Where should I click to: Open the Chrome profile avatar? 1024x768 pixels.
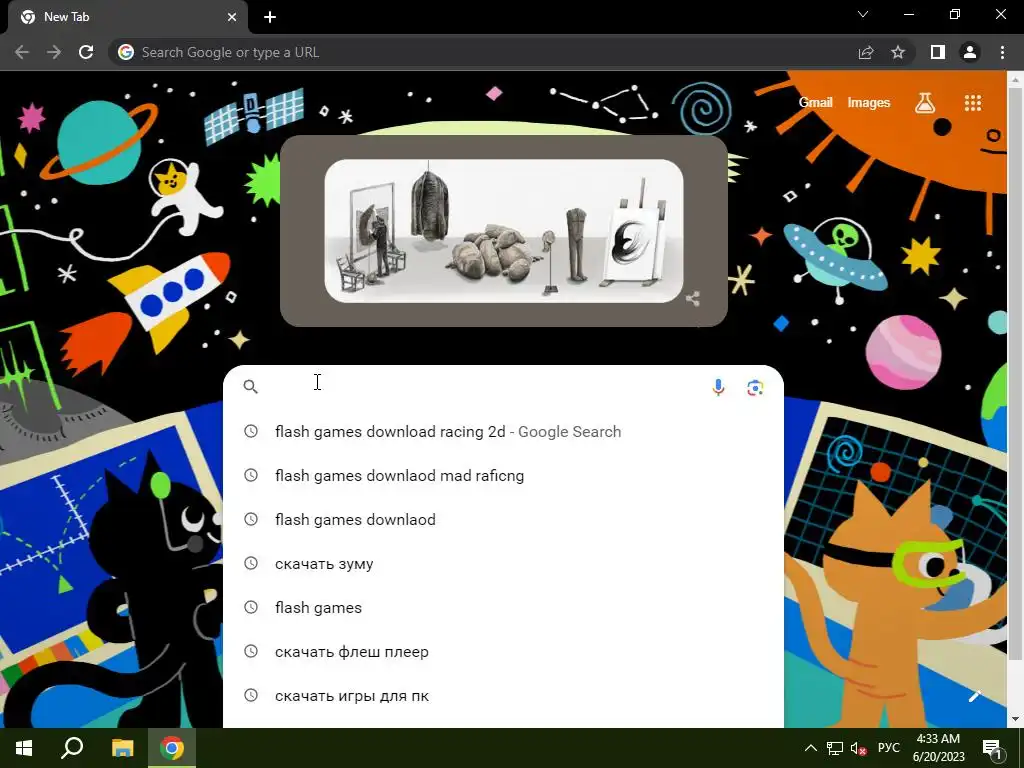[970, 52]
